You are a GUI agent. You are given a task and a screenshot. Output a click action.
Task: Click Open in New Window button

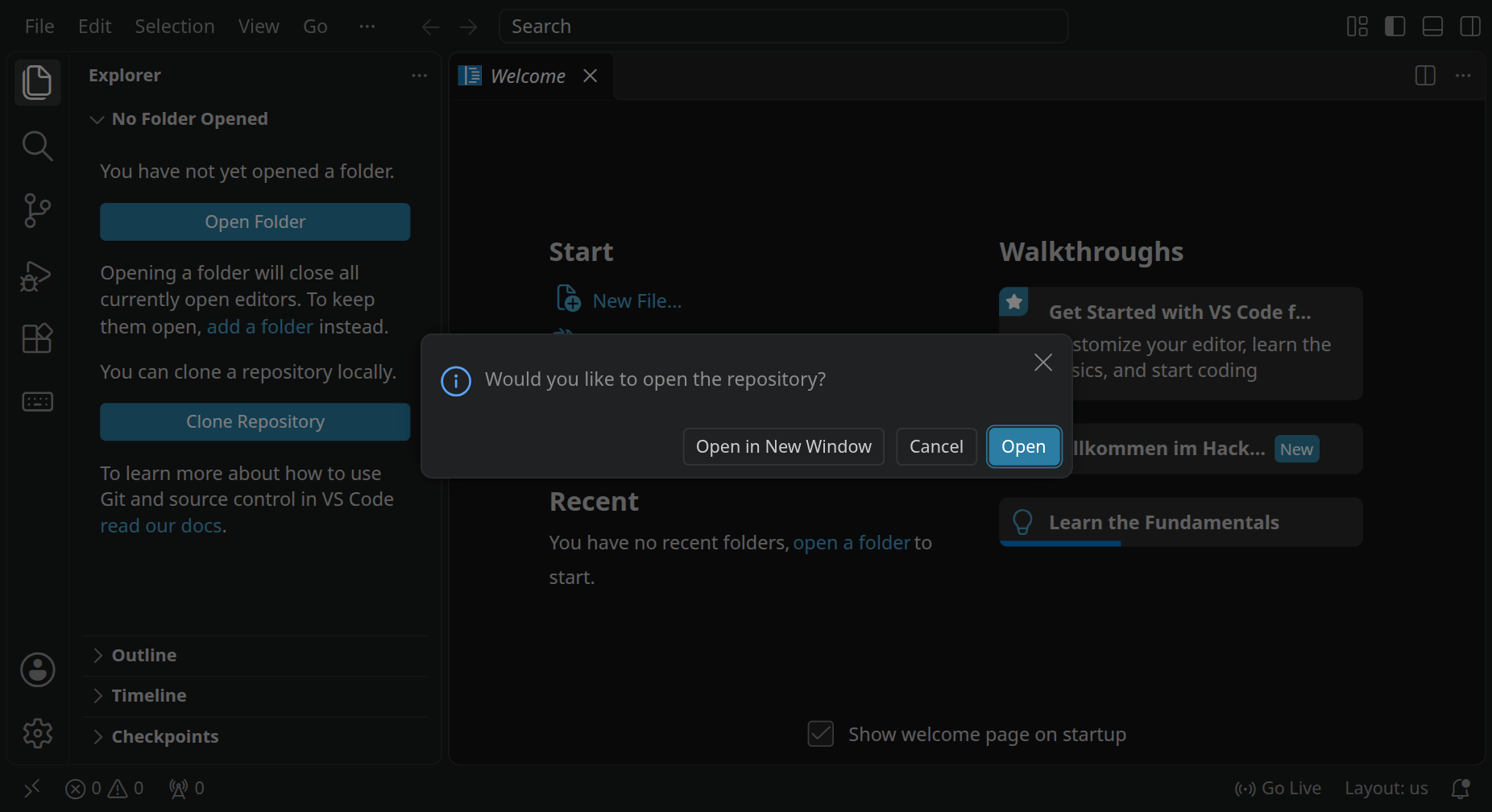[x=784, y=446]
